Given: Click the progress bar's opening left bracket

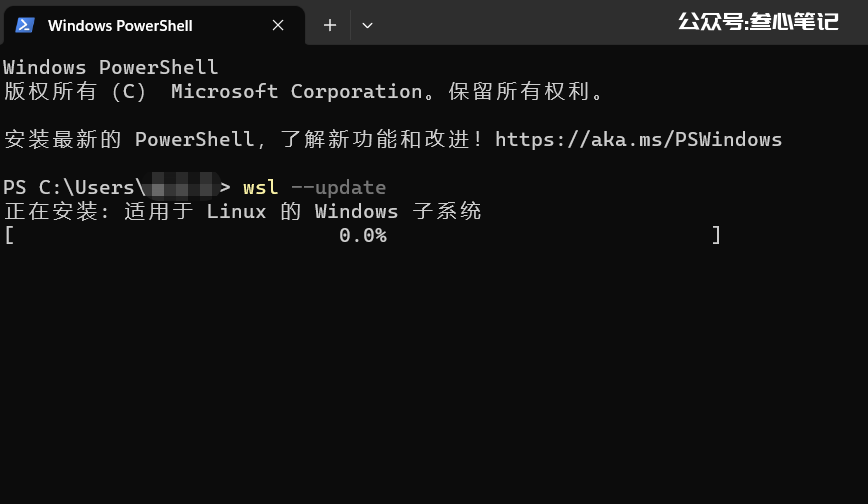Looking at the screenshot, I should point(9,235).
